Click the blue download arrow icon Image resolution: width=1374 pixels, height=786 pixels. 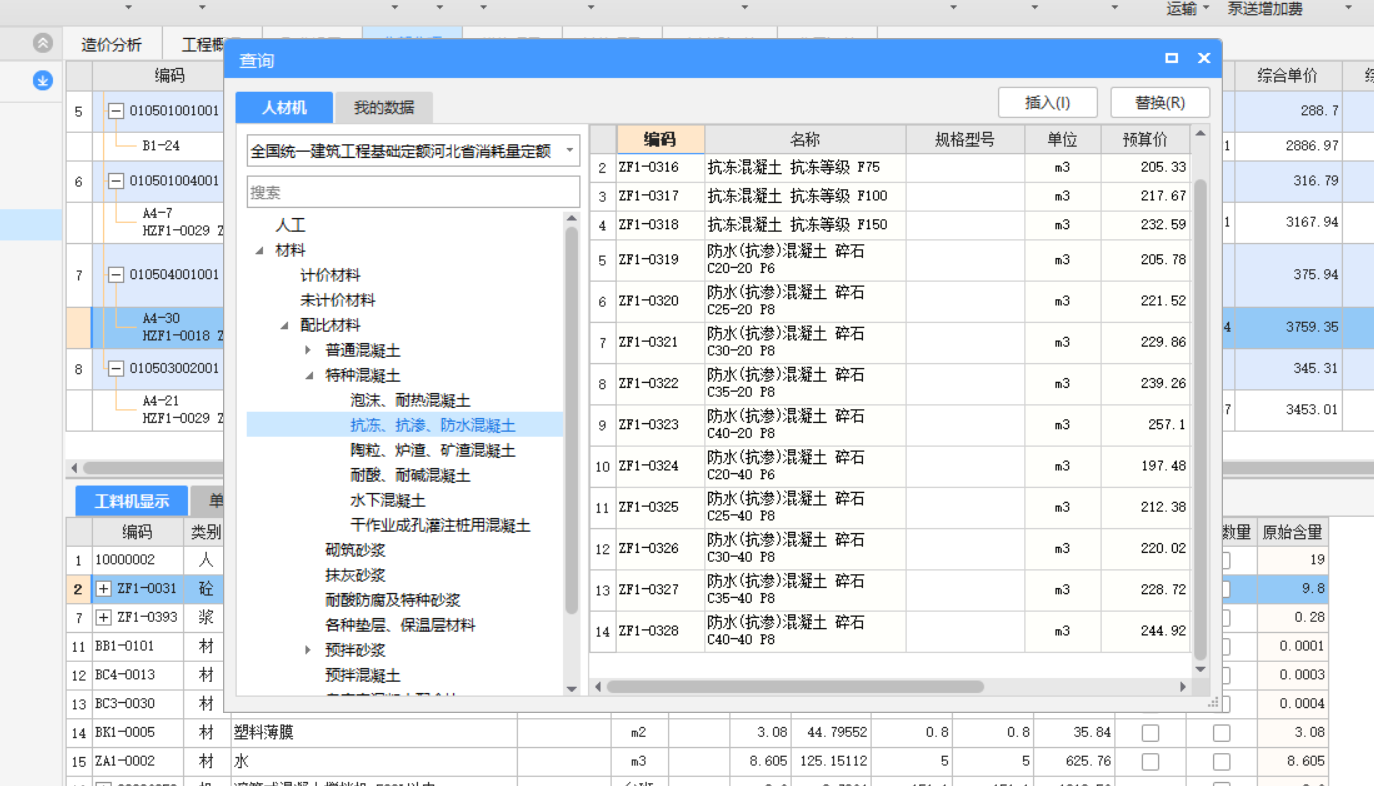(x=43, y=81)
